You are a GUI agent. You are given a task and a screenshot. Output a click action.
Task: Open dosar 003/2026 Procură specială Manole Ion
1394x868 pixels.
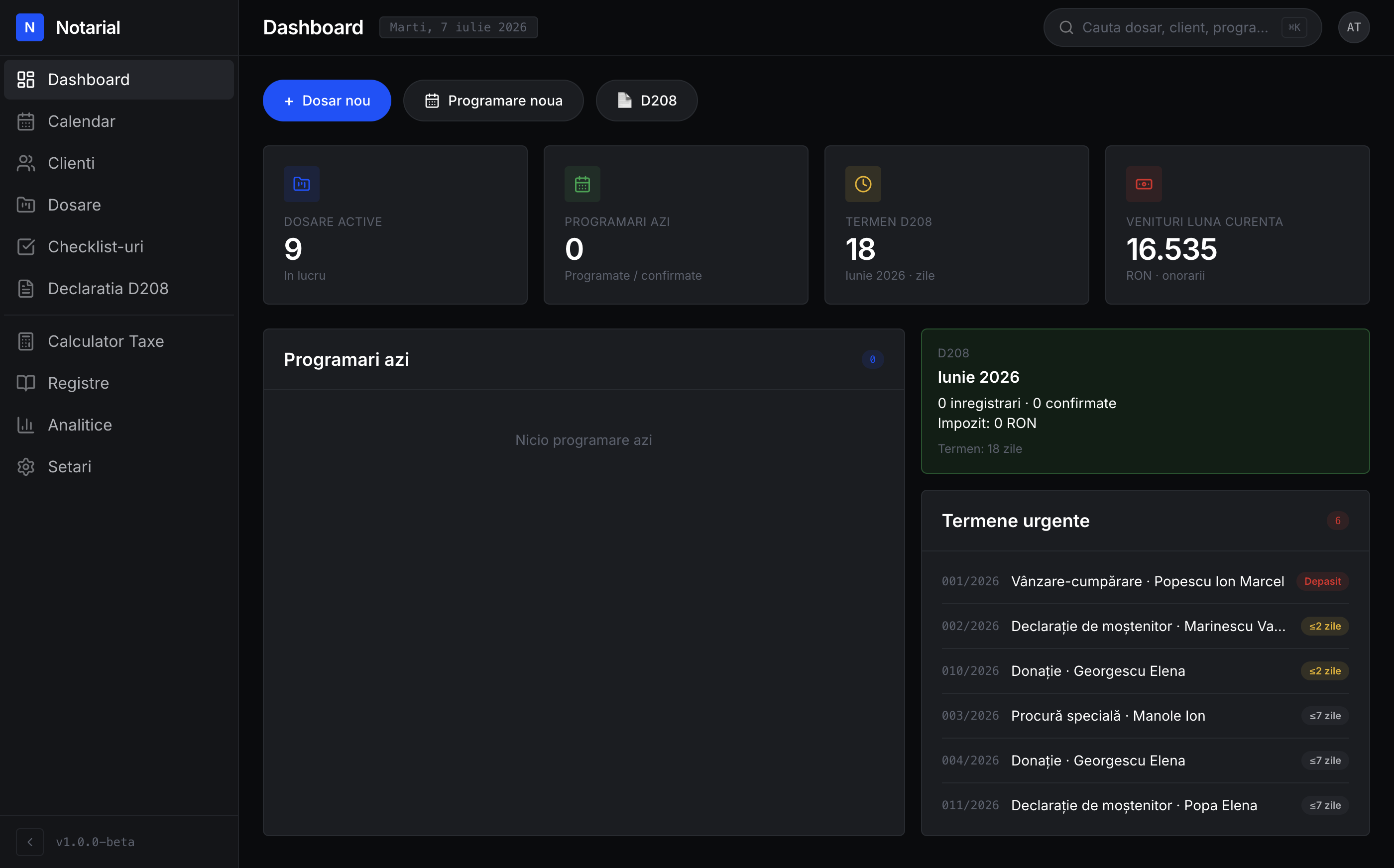point(1145,716)
